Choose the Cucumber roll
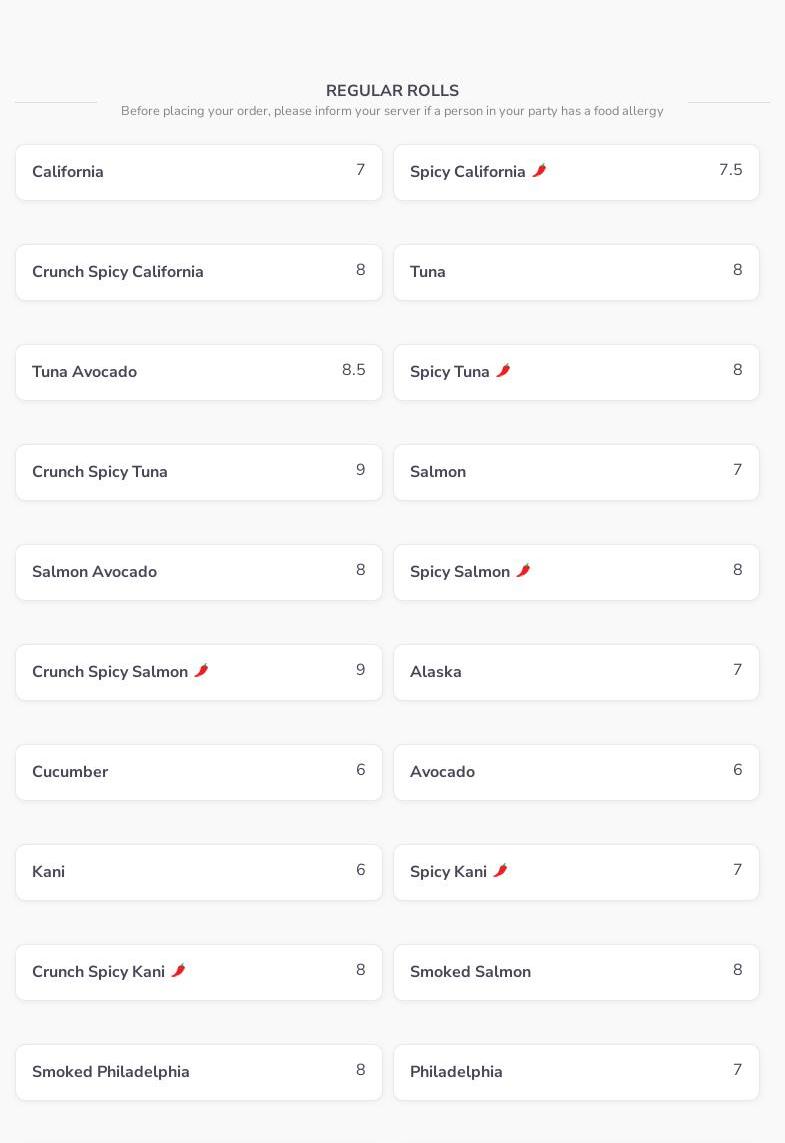 pyautogui.click(x=198, y=772)
